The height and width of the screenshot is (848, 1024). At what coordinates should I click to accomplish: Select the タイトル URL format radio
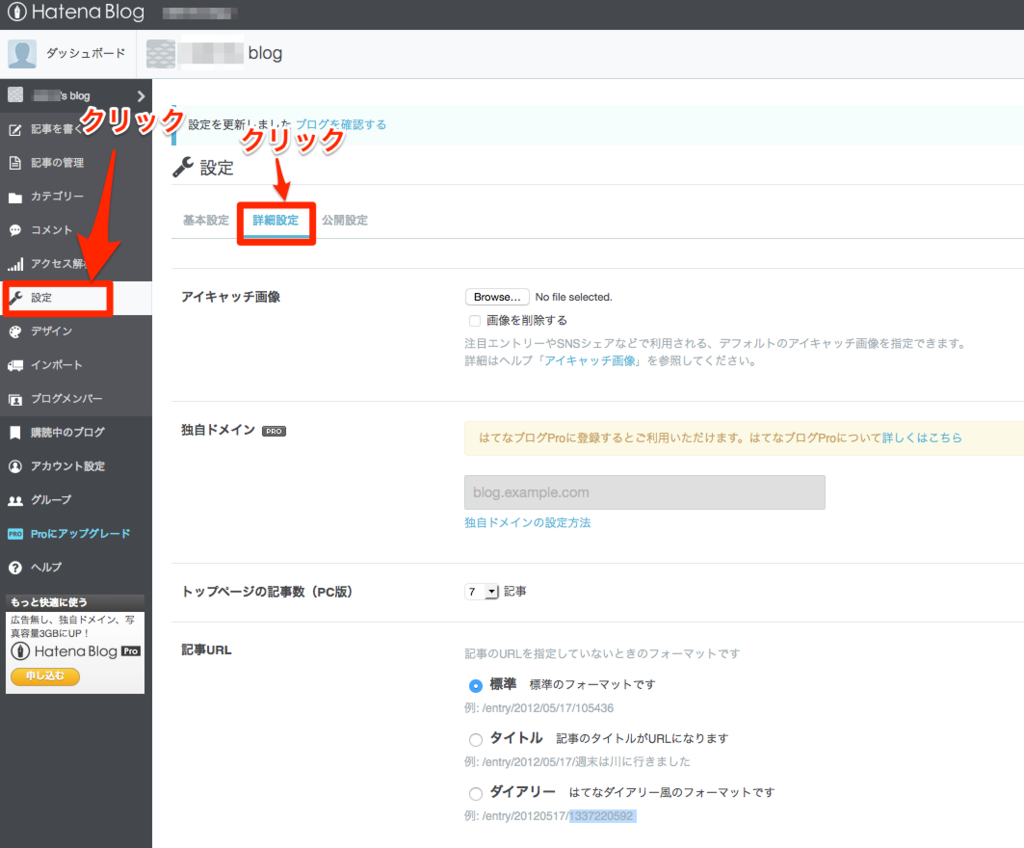(475, 740)
